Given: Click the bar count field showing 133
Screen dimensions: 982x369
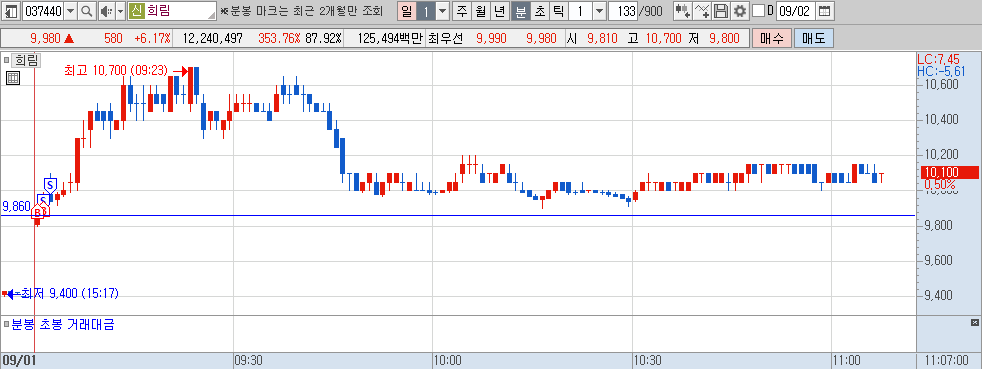Looking at the screenshot, I should 623,11.
